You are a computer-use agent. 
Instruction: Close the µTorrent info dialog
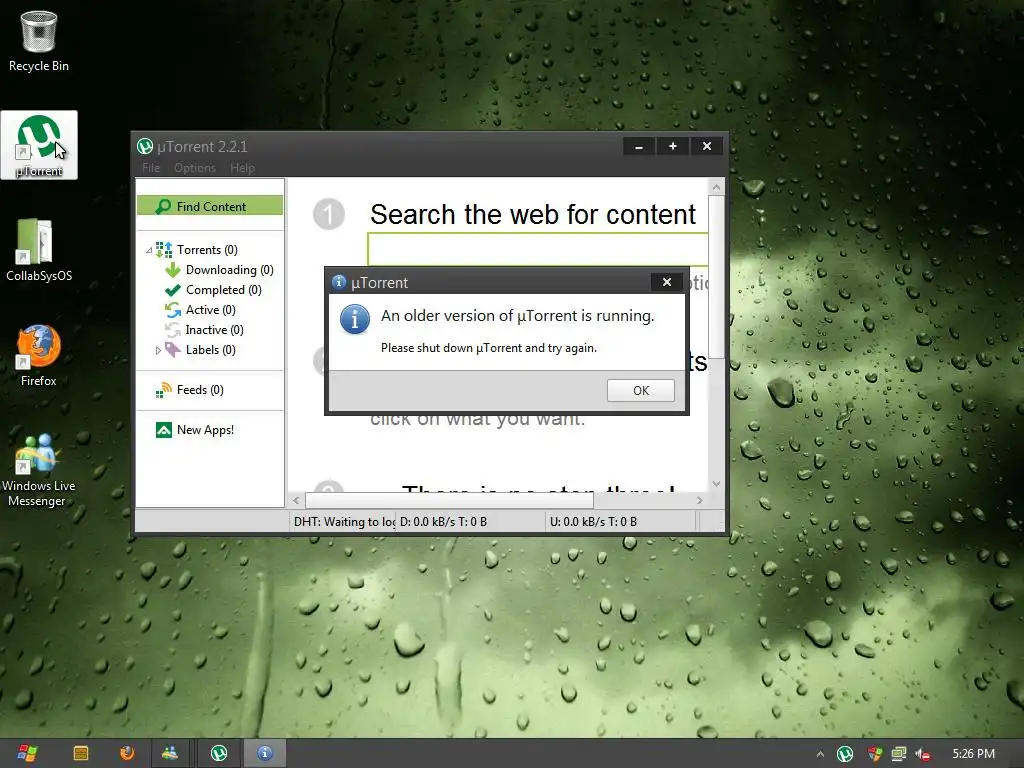coord(667,282)
